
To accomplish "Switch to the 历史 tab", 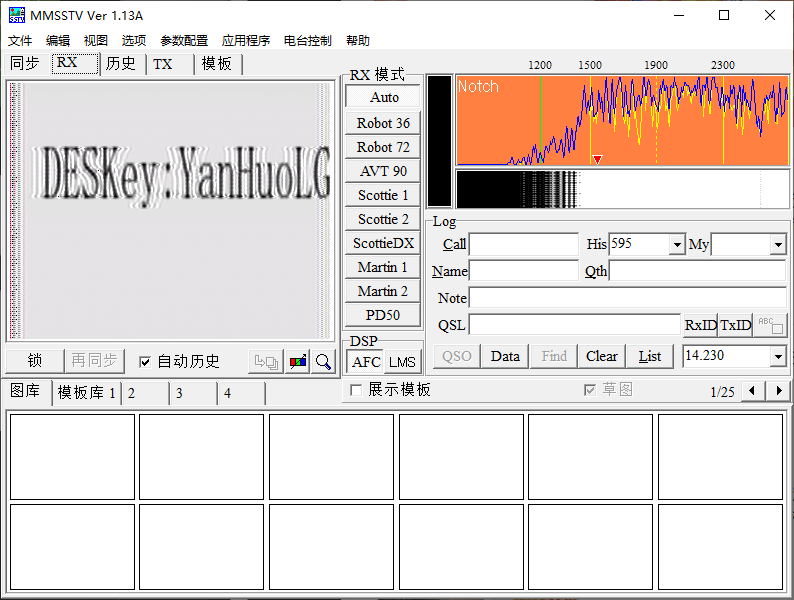I will (122, 64).
